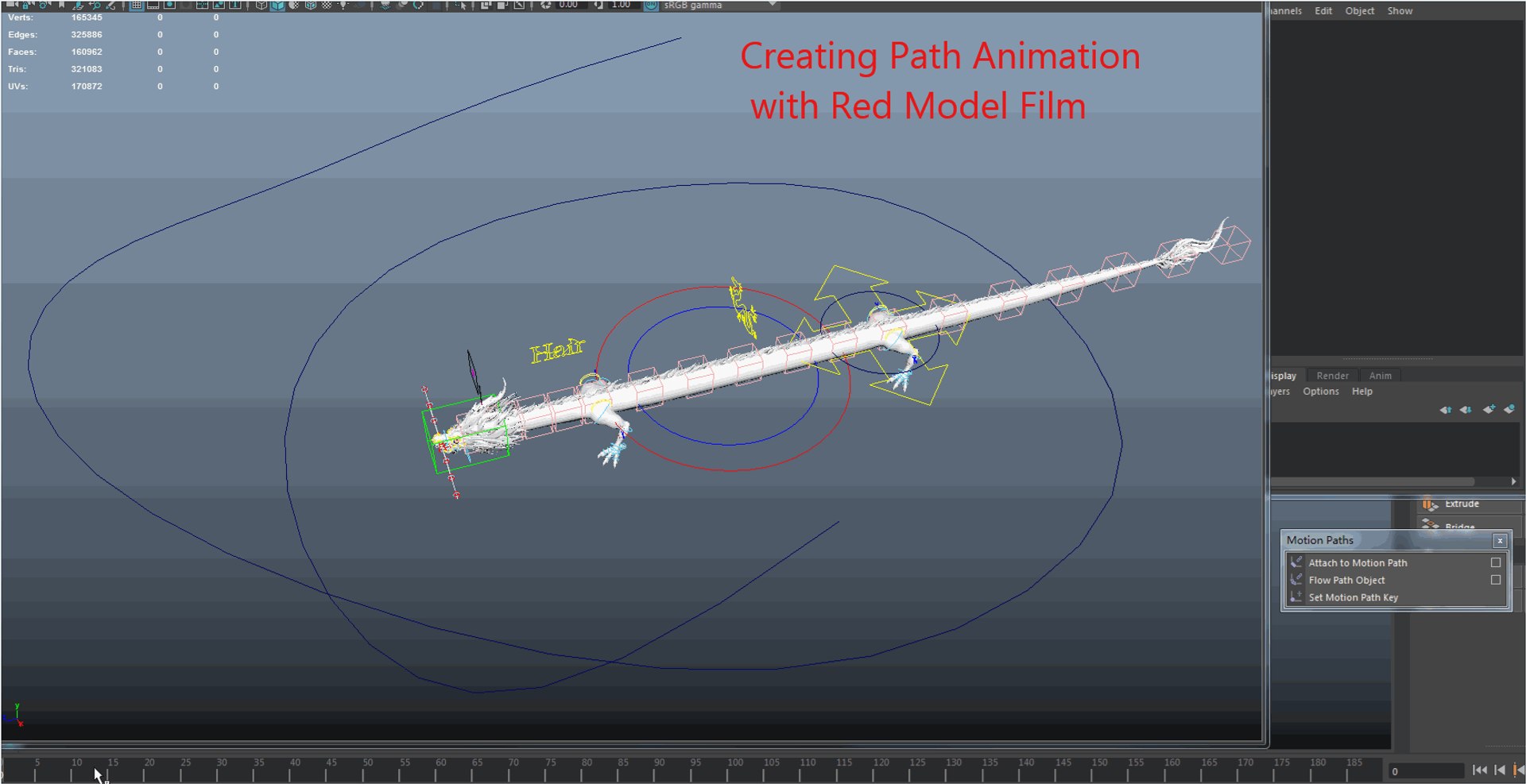Enable smooth shade all cube icon
The image size is (1526, 784).
click(277, 5)
